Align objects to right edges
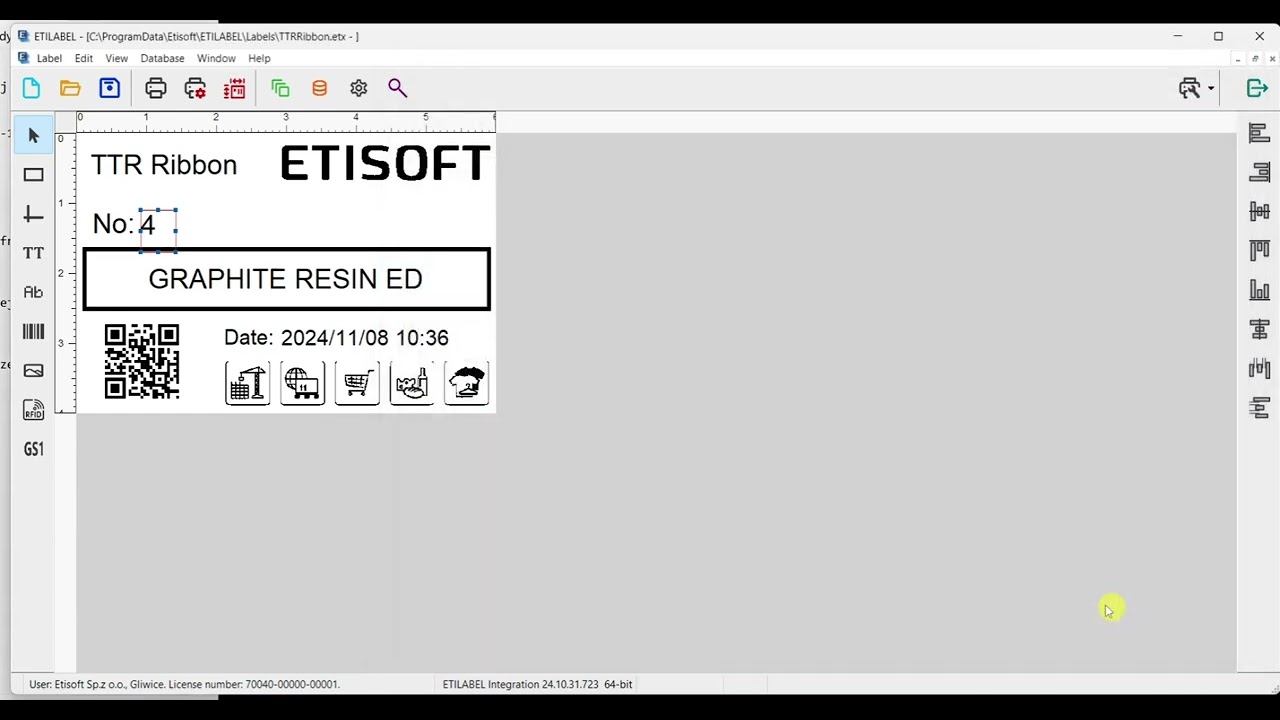Viewport: 1280px width, 720px height. pyautogui.click(x=1259, y=173)
